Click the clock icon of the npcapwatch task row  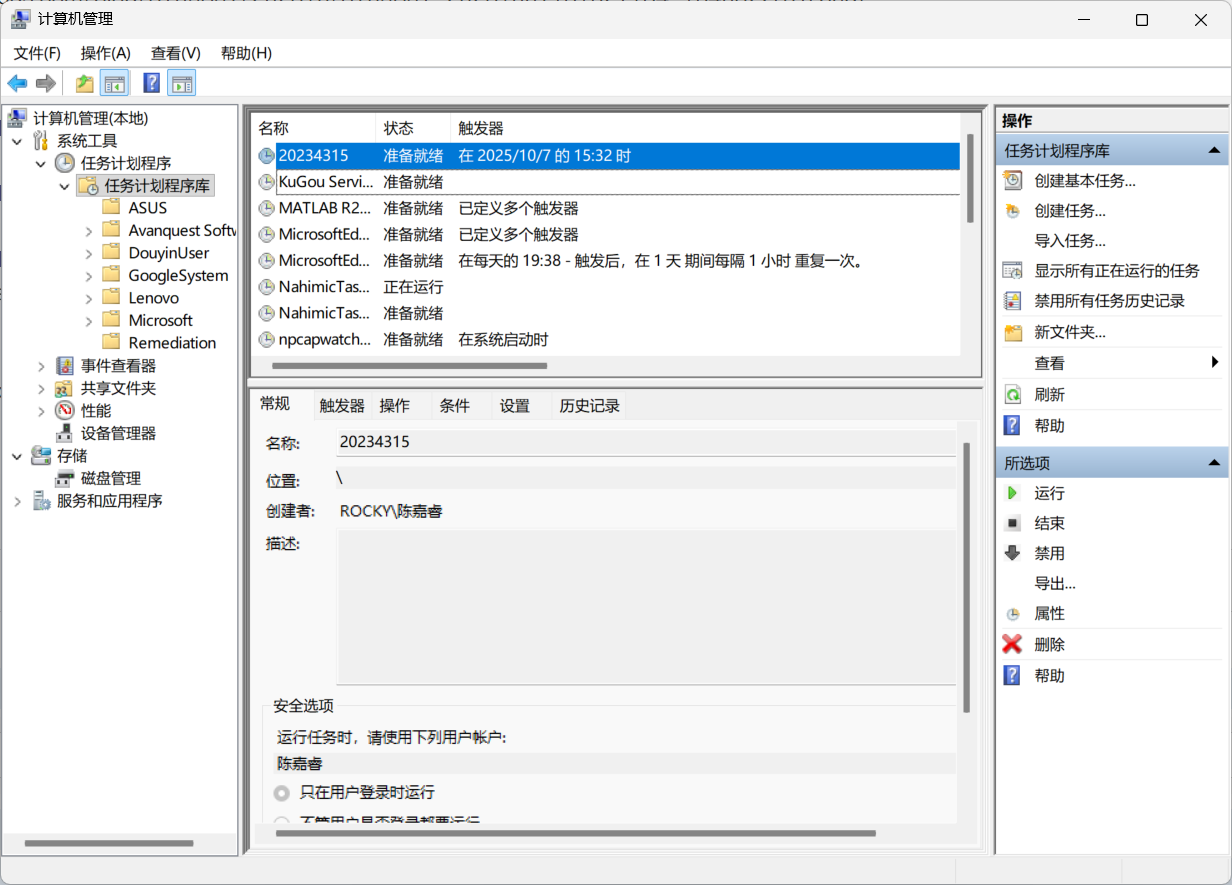point(266,340)
